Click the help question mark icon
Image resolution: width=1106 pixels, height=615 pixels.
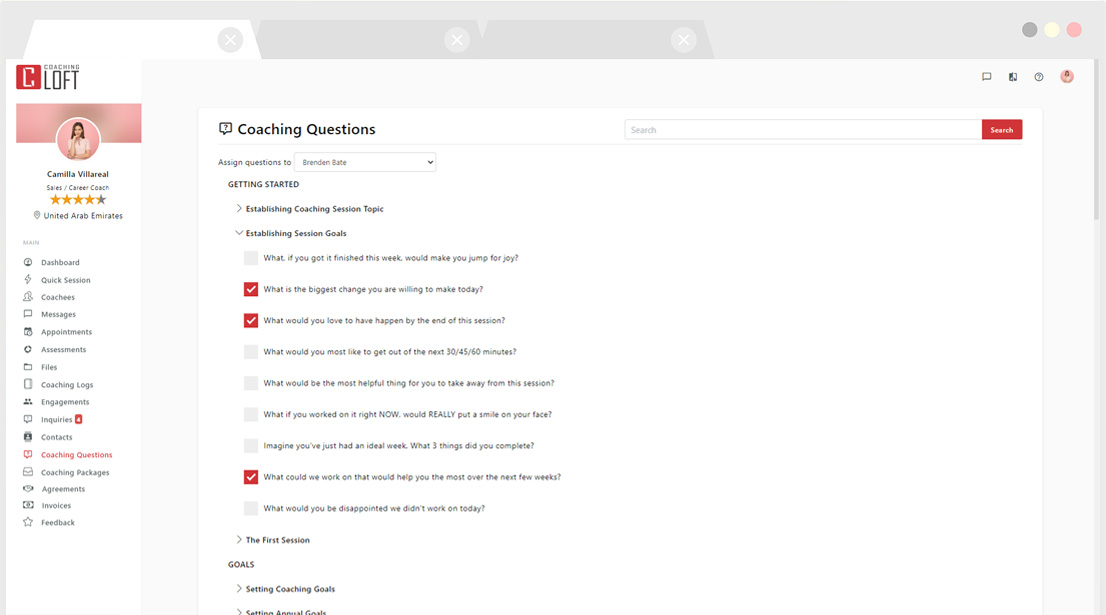coord(1039,77)
